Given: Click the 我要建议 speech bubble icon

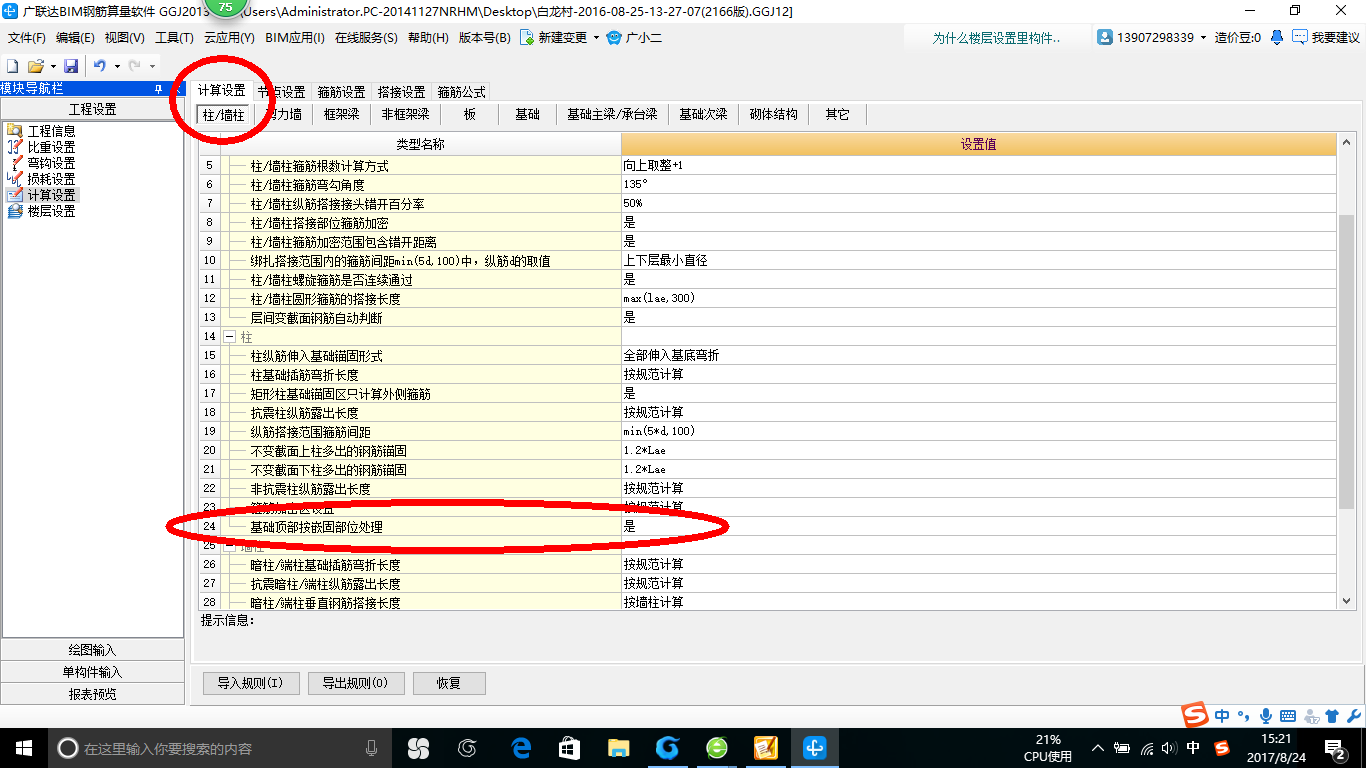Looking at the screenshot, I should (x=1300, y=37).
